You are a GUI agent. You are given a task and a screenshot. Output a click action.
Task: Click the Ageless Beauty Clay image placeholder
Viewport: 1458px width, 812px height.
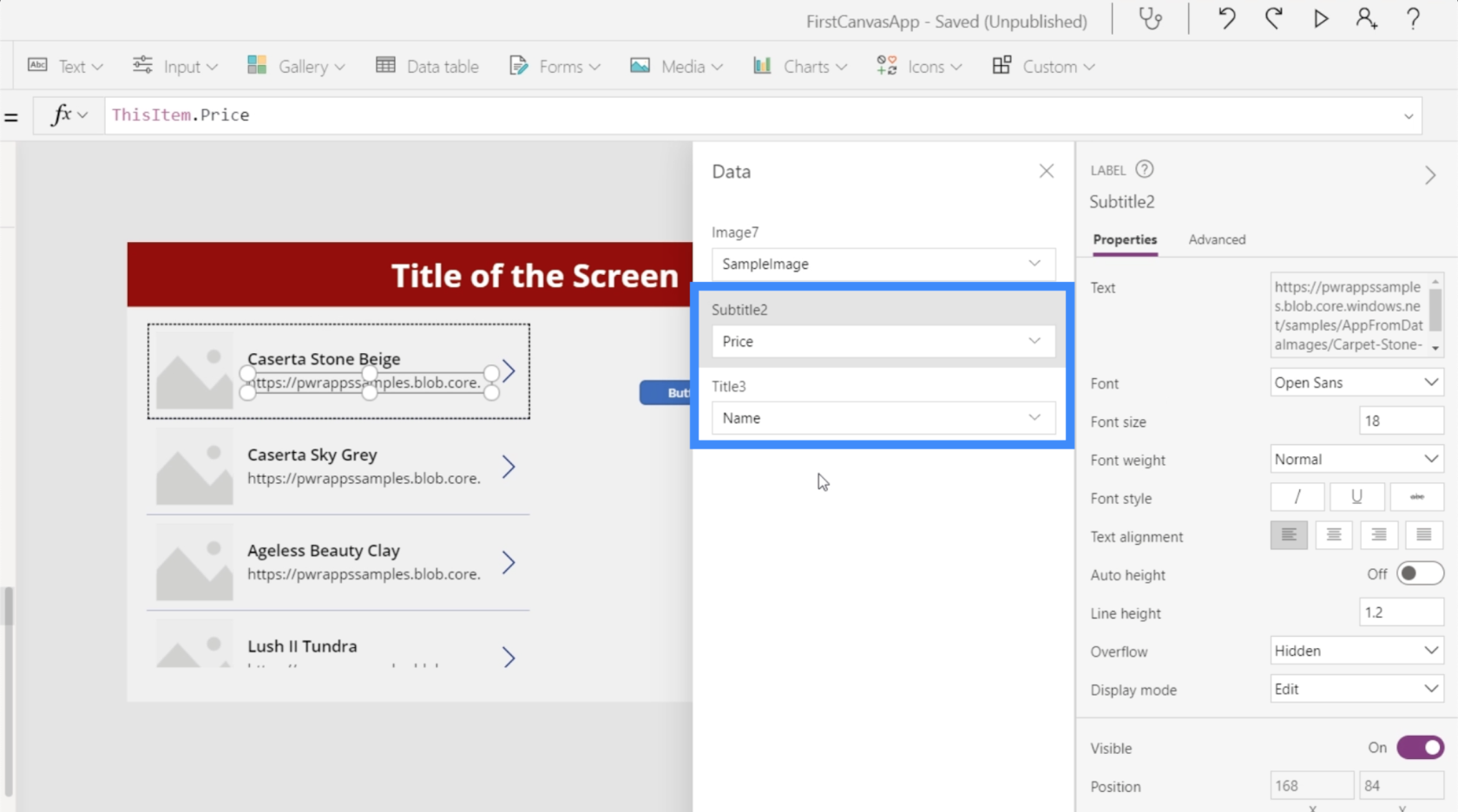click(x=194, y=562)
